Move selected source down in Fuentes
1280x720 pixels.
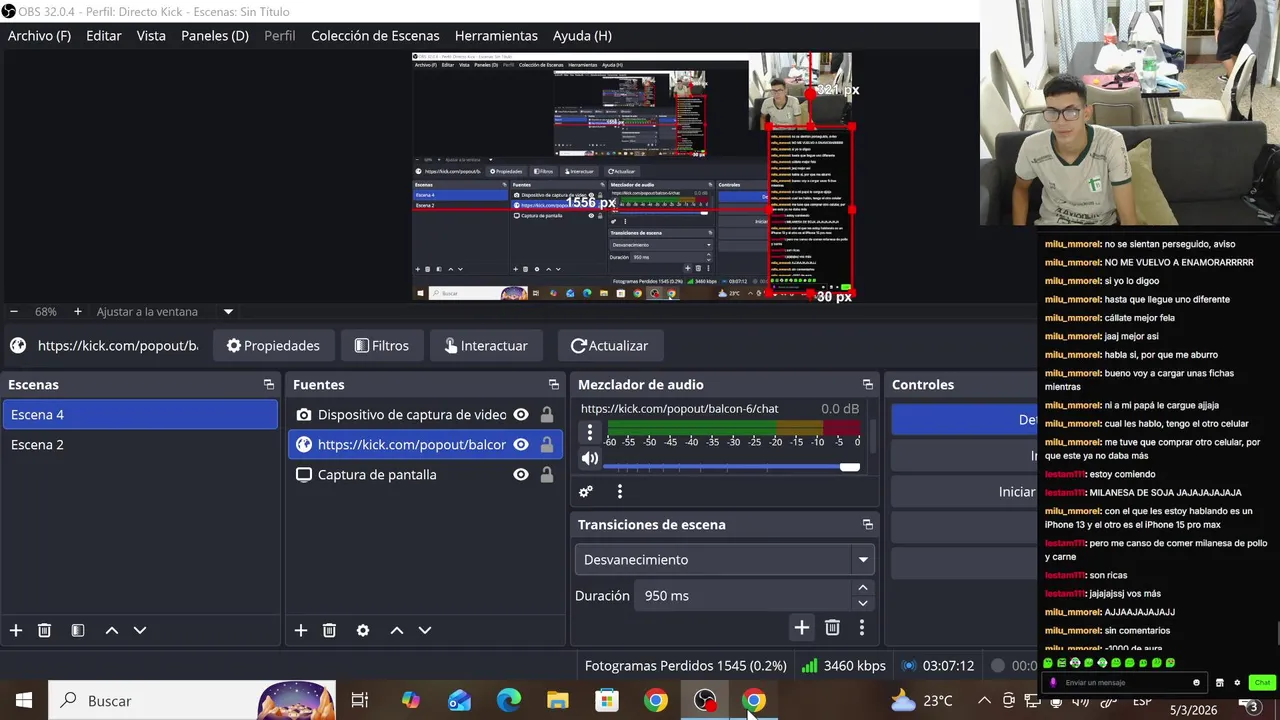425,630
